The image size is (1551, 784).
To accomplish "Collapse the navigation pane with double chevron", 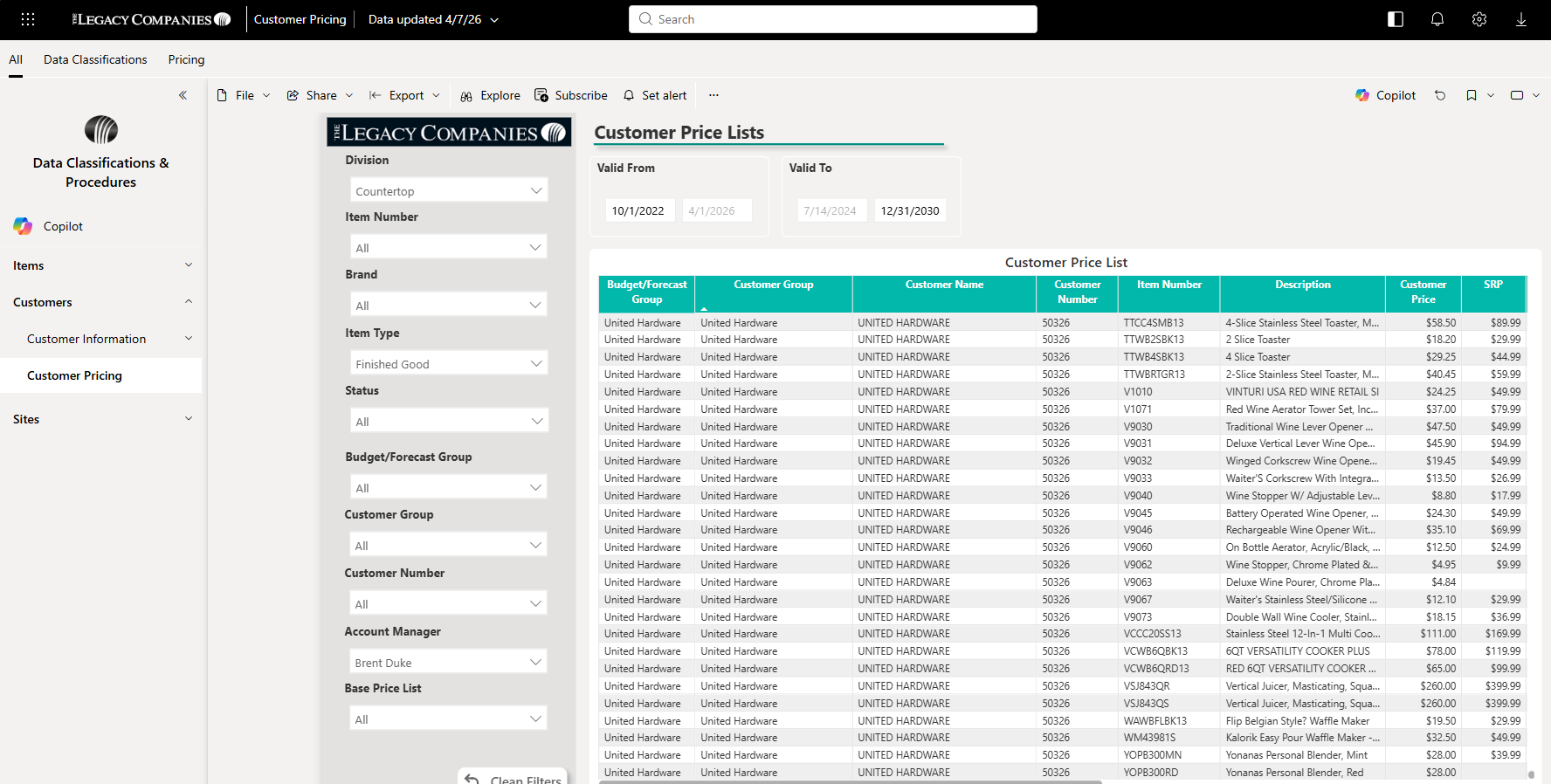I will (183, 95).
